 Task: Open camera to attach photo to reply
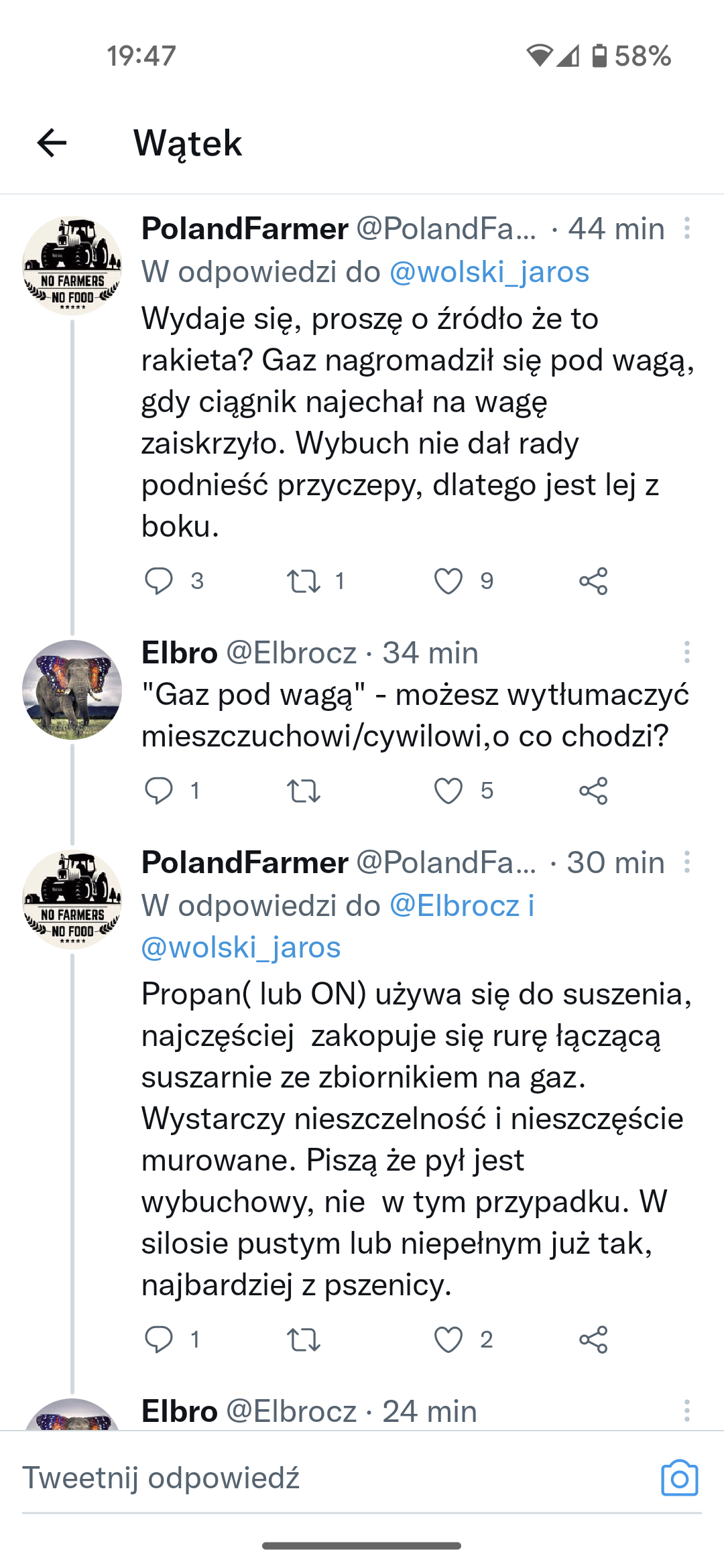point(679,1478)
